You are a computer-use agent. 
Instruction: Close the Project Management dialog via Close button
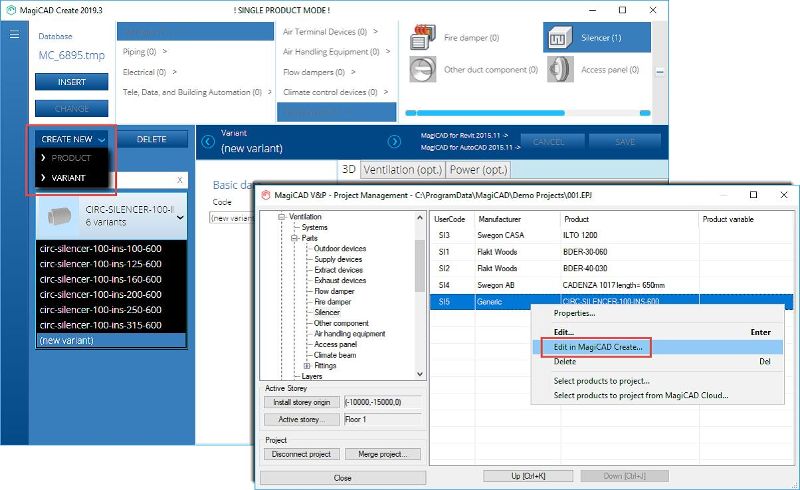[343, 478]
